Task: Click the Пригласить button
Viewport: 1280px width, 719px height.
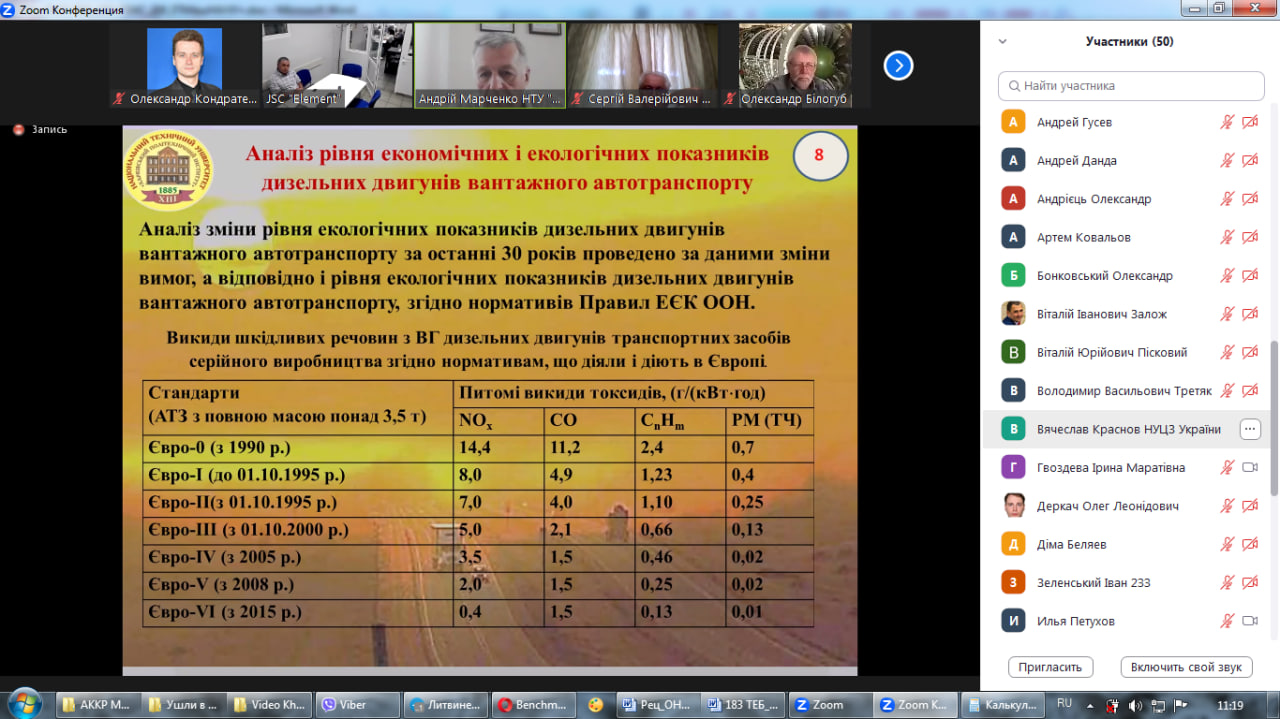Action: pyautogui.click(x=1050, y=667)
